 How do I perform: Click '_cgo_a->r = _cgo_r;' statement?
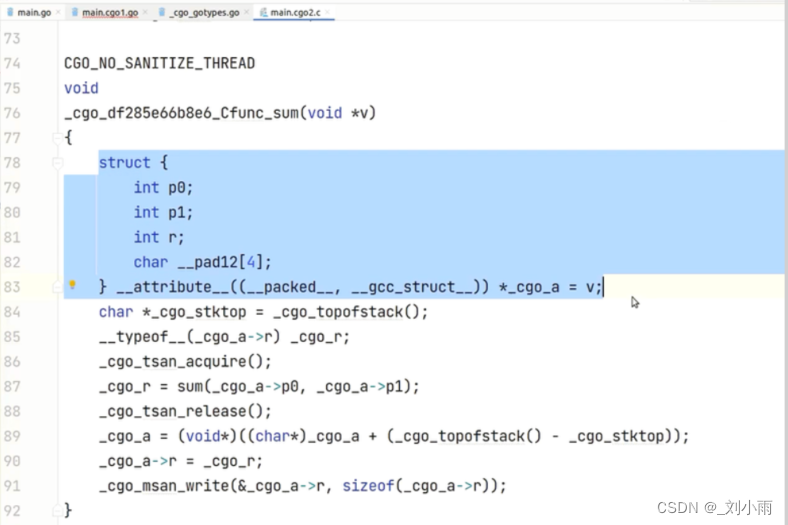tap(180, 461)
